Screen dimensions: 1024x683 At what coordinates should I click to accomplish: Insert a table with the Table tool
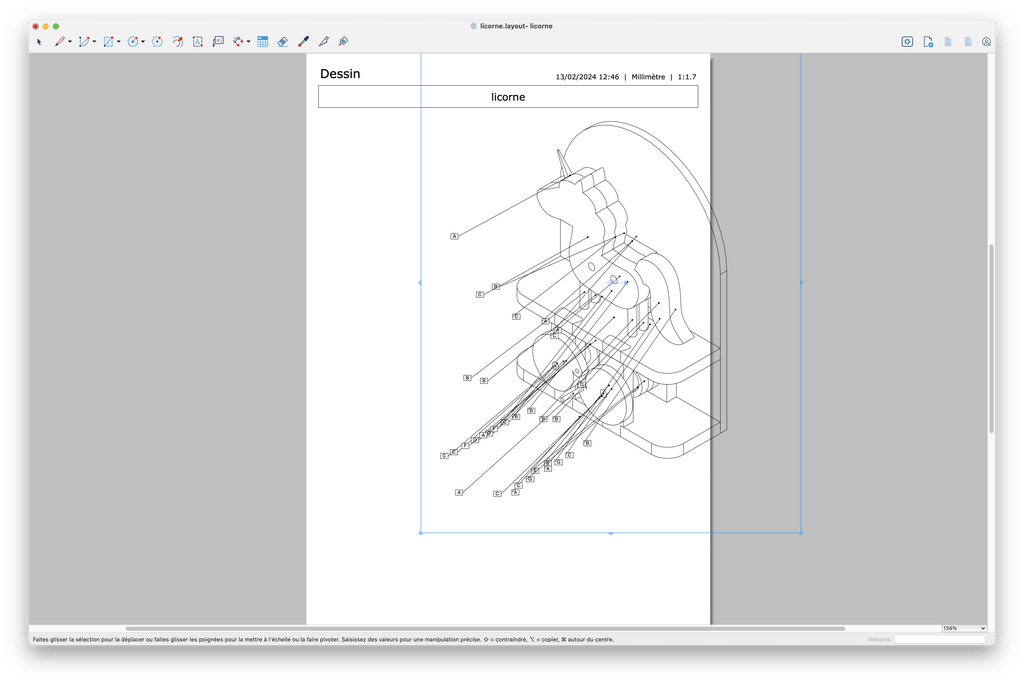263,42
